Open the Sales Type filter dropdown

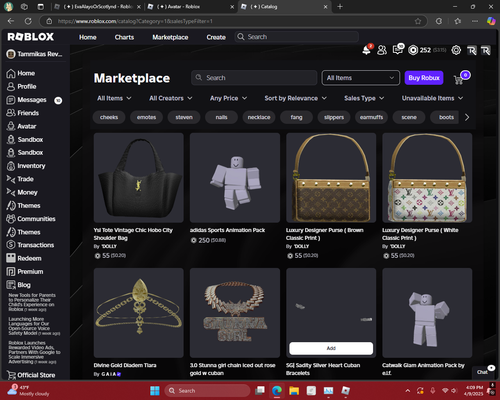[x=364, y=98]
